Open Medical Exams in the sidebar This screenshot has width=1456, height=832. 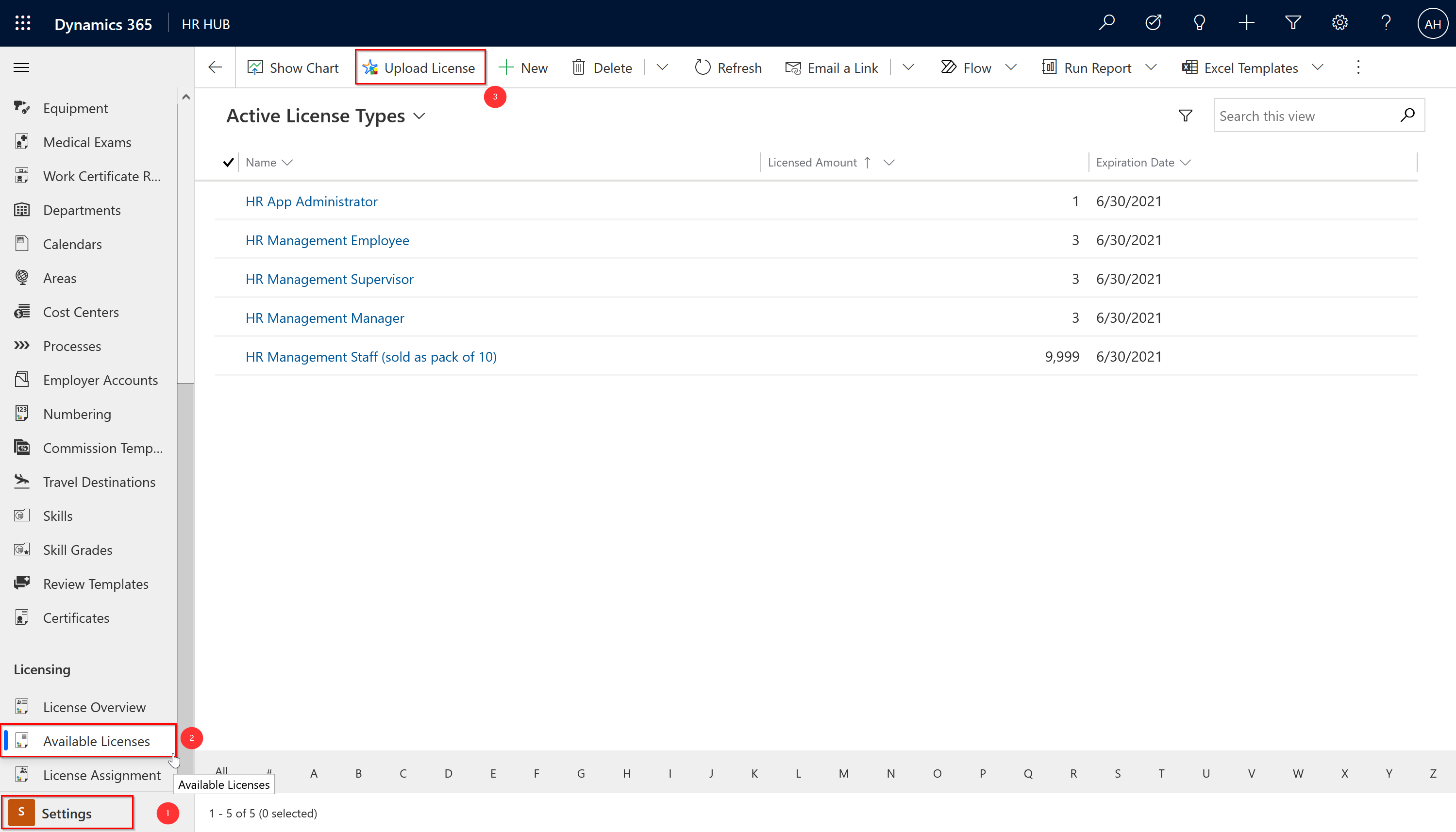pos(88,142)
